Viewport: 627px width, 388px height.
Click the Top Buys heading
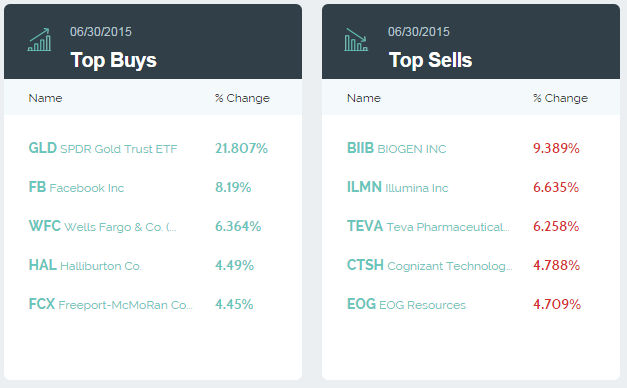(x=114, y=60)
